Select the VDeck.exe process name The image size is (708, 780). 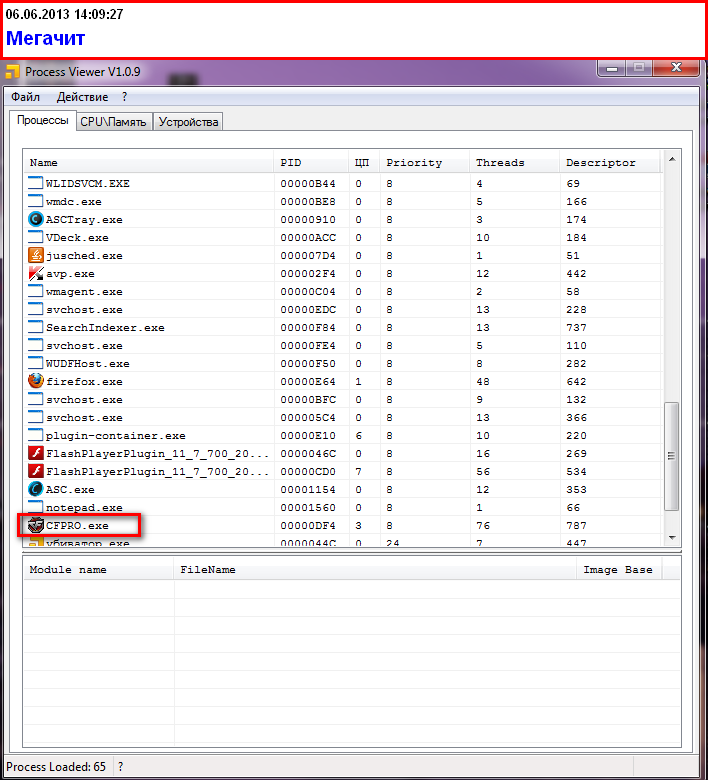(x=77, y=237)
